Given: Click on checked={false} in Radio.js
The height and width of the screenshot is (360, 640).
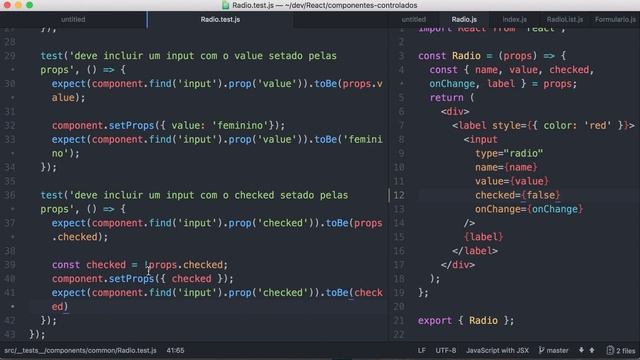Looking at the screenshot, I should [518, 195].
